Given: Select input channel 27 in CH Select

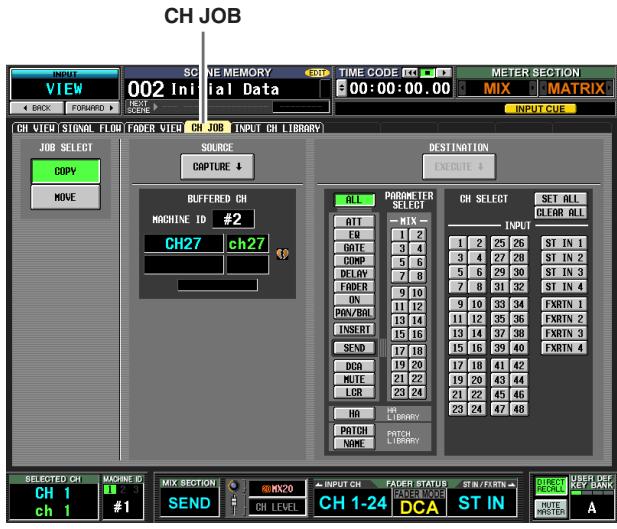Looking at the screenshot, I should coord(500,258).
